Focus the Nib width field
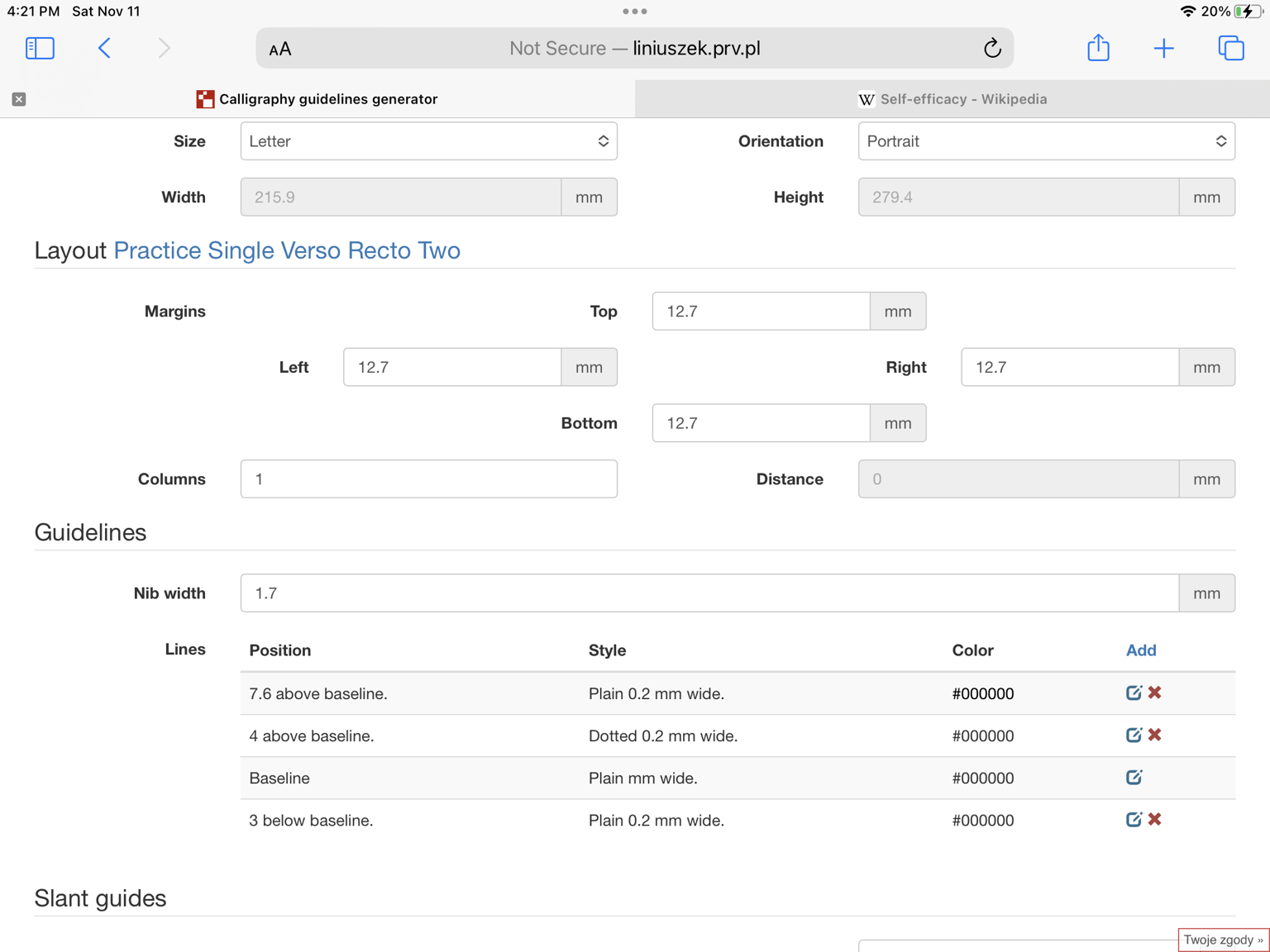The height and width of the screenshot is (952, 1270). point(709,593)
